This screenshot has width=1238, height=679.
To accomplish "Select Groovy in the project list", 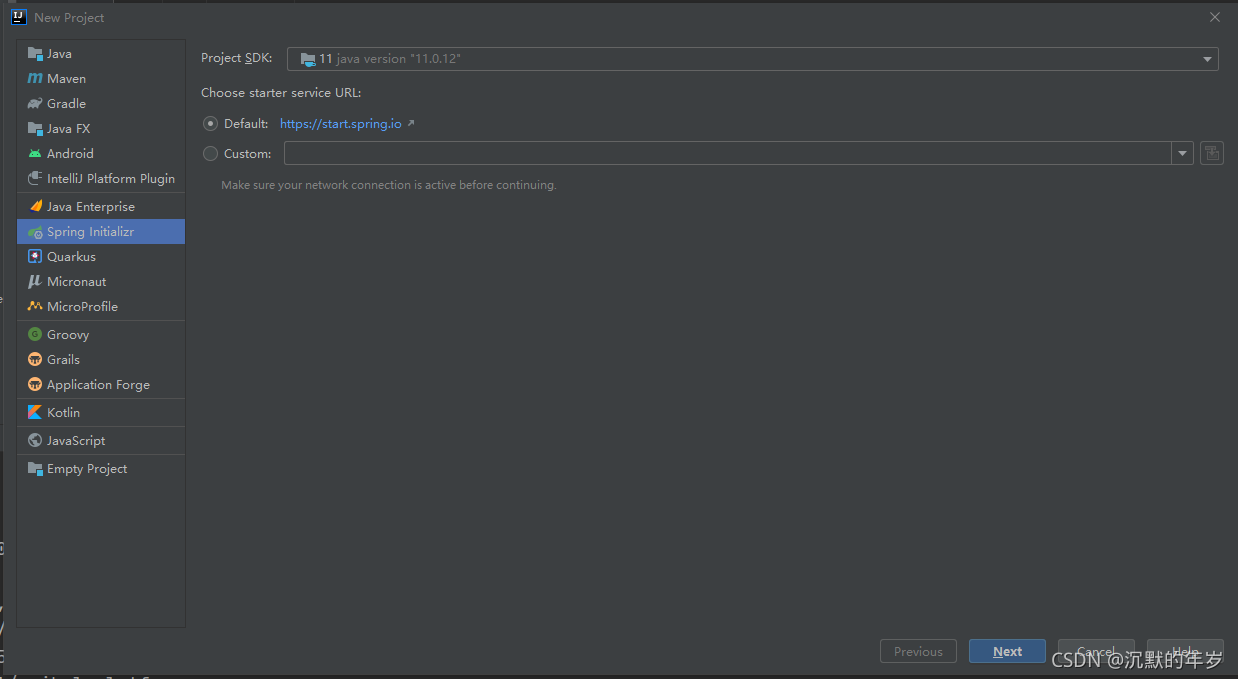I will pos(101,335).
